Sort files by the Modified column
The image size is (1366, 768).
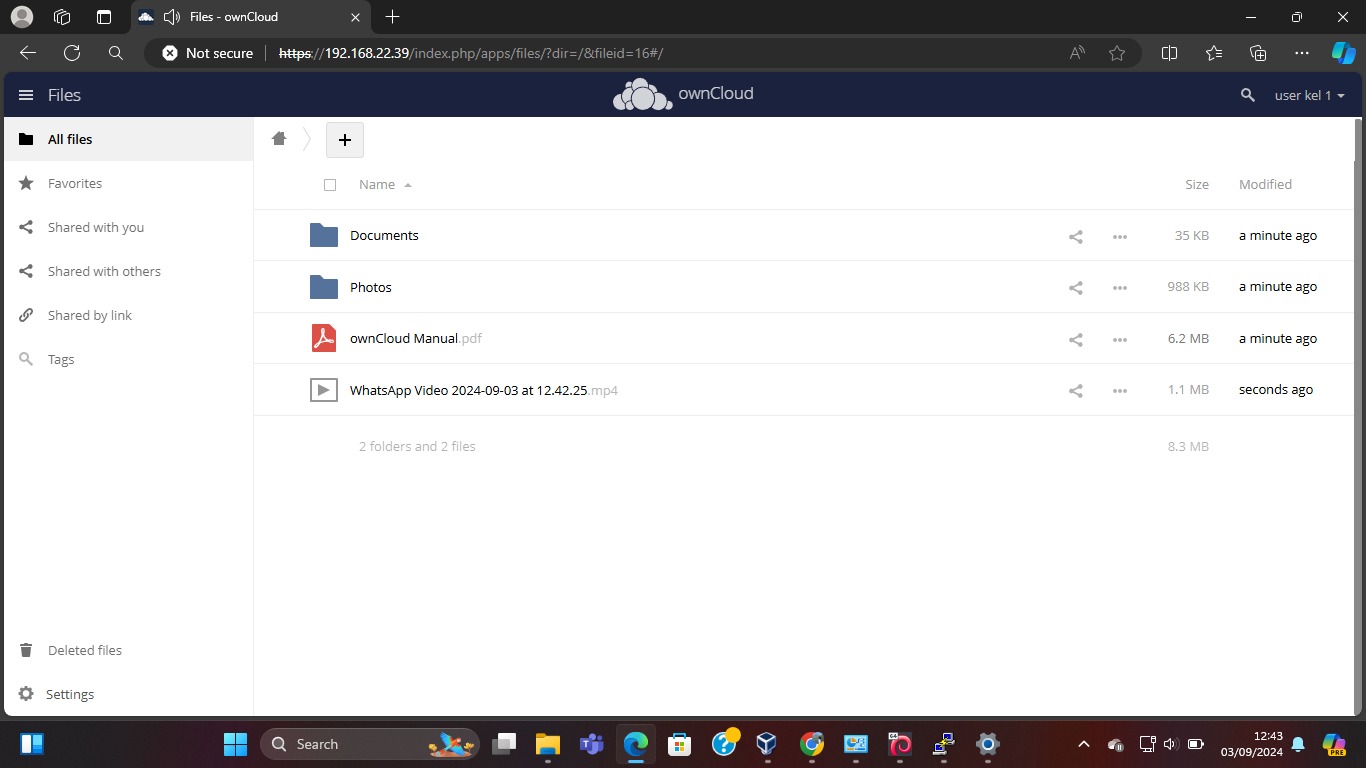(1265, 184)
